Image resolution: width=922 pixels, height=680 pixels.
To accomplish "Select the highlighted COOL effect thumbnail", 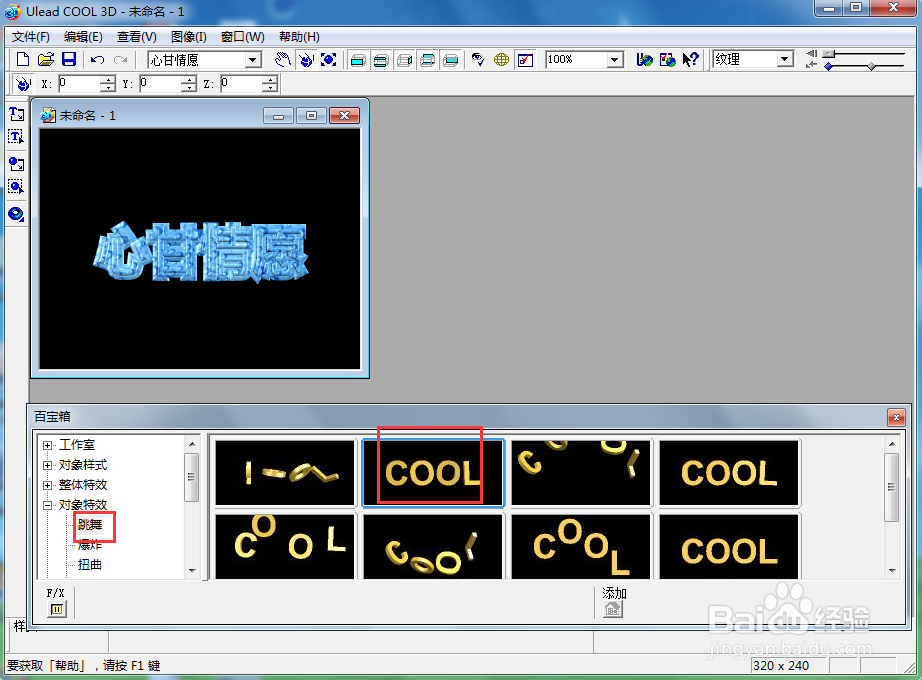I will tap(433, 473).
